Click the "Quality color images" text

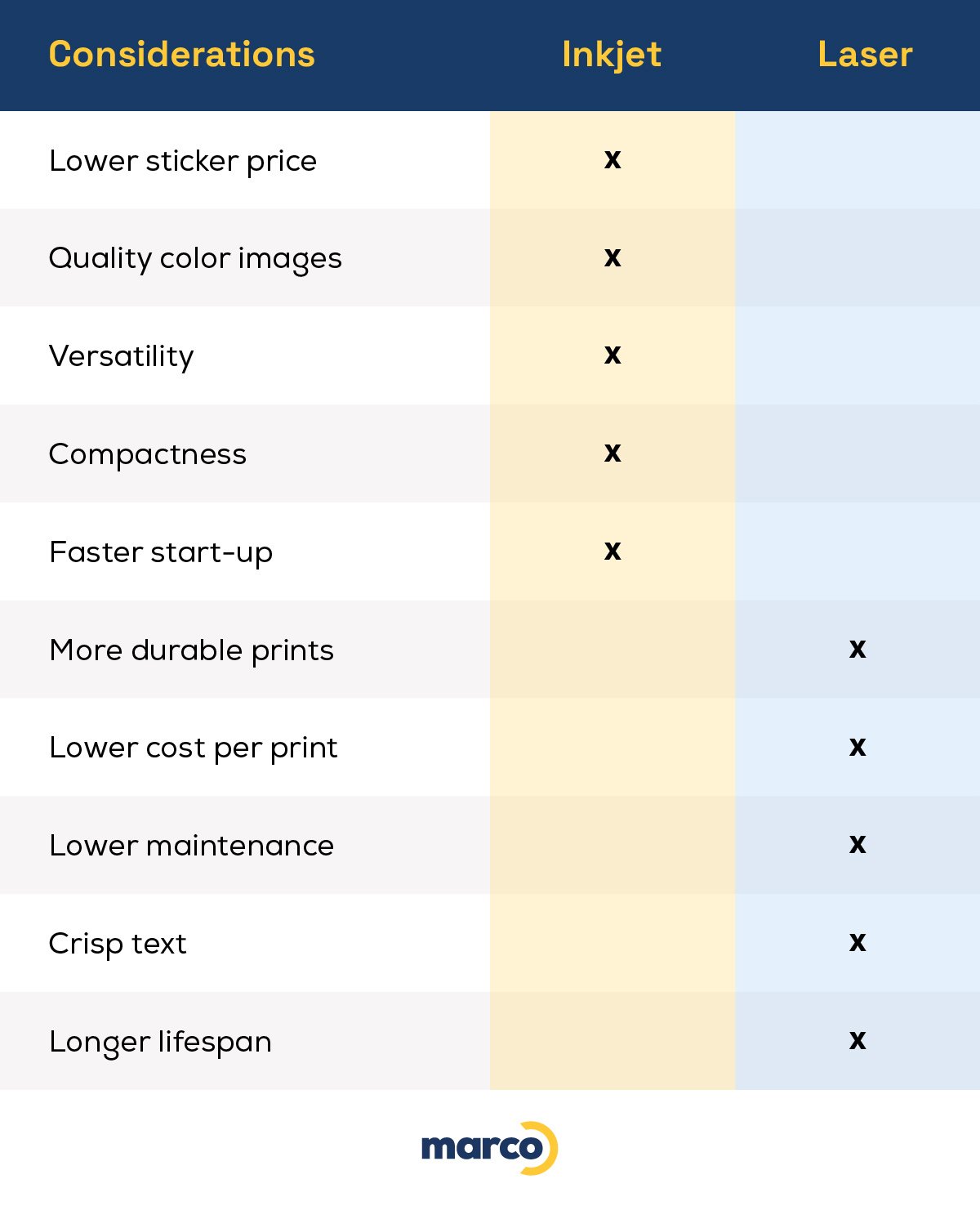[x=195, y=258]
